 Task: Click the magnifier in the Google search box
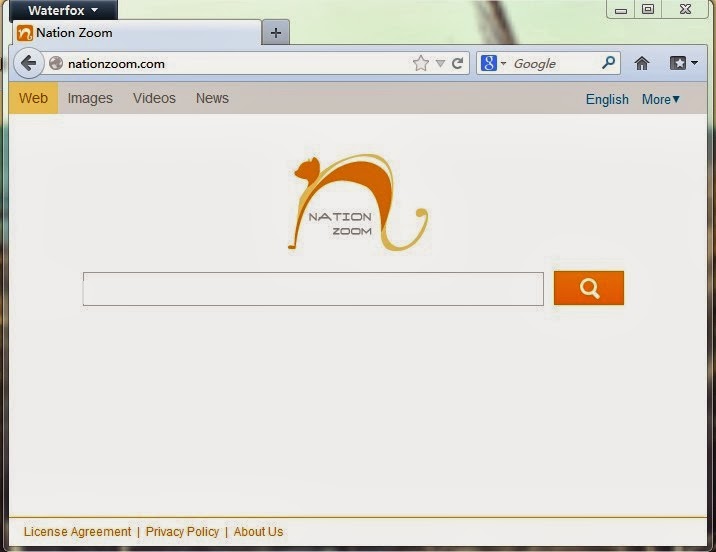pyautogui.click(x=608, y=63)
